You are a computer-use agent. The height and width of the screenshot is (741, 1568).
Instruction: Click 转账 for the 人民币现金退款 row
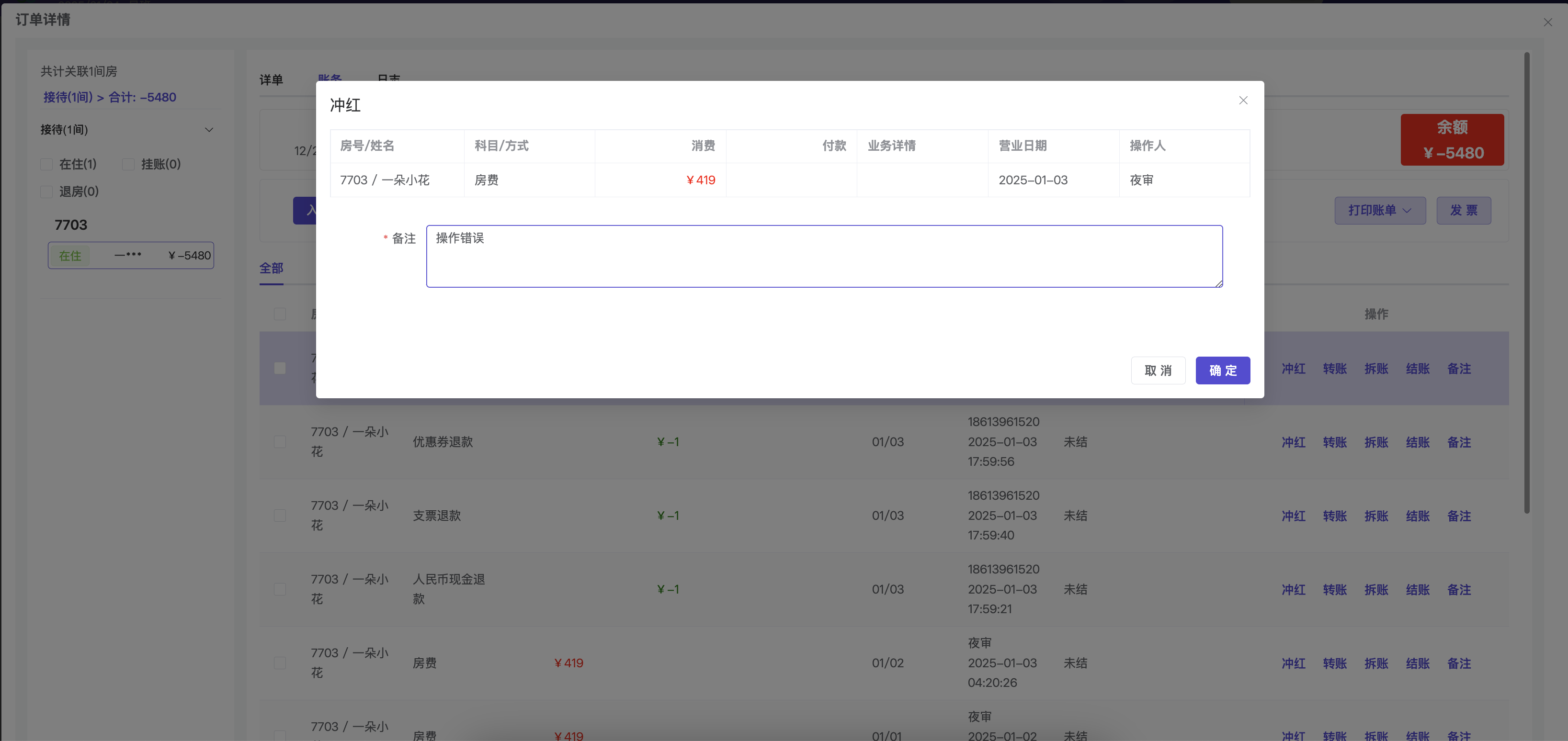1335,590
